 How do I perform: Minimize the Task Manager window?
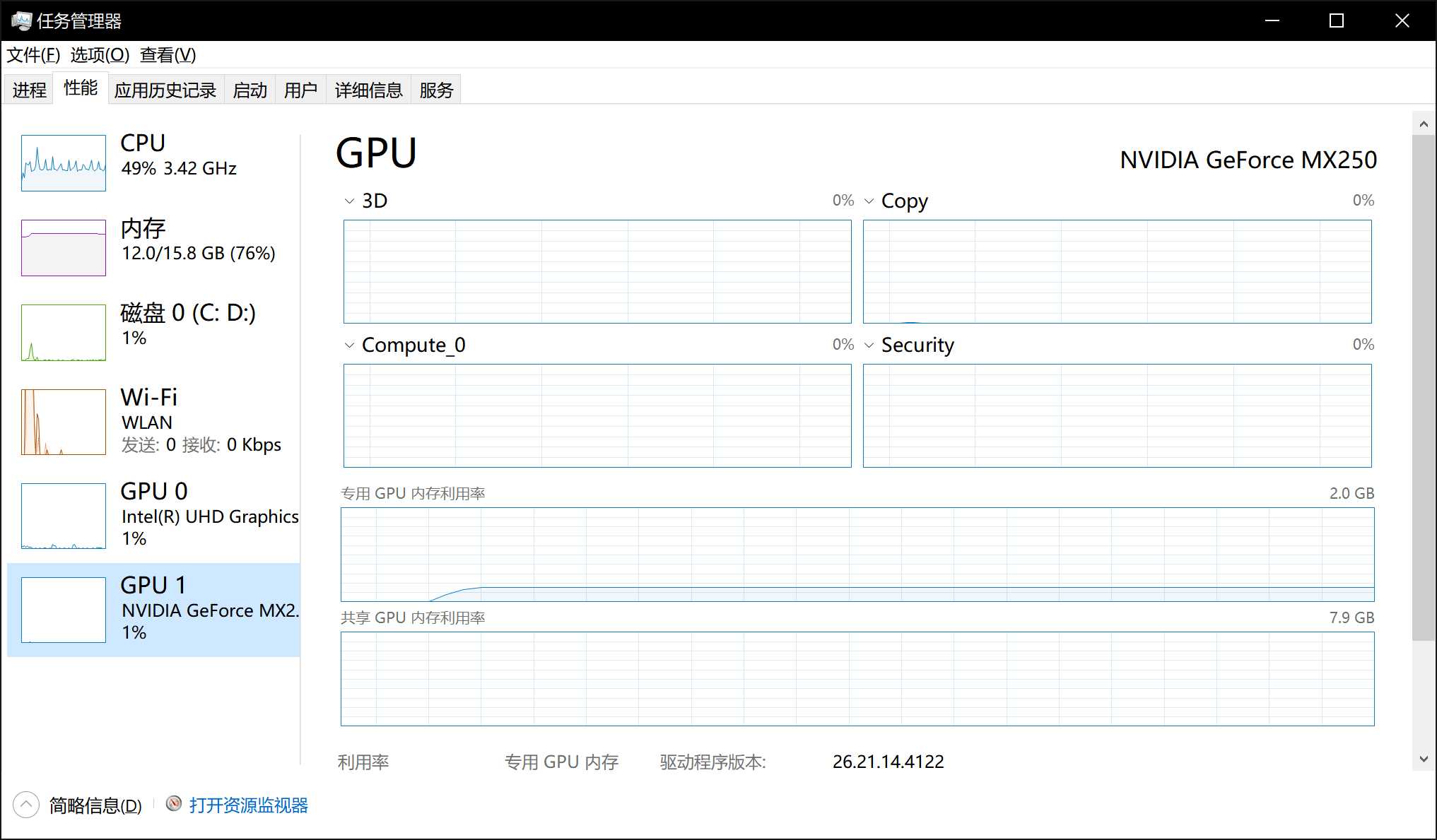(1272, 20)
